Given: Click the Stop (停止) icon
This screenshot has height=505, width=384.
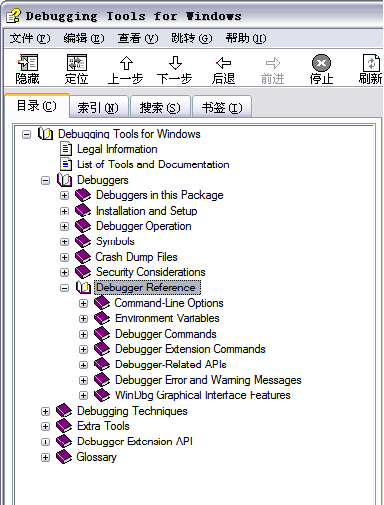Looking at the screenshot, I should 321,63.
